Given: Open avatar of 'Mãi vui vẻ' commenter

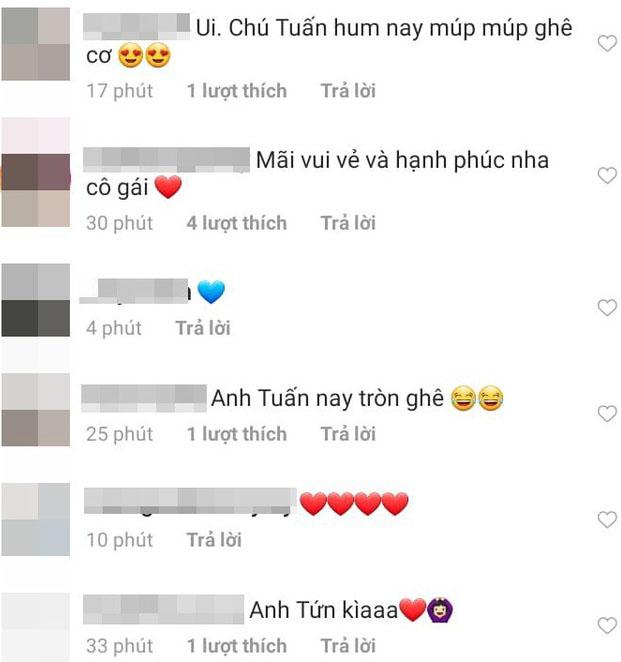Looking at the screenshot, I should pyautogui.click(x=36, y=172).
